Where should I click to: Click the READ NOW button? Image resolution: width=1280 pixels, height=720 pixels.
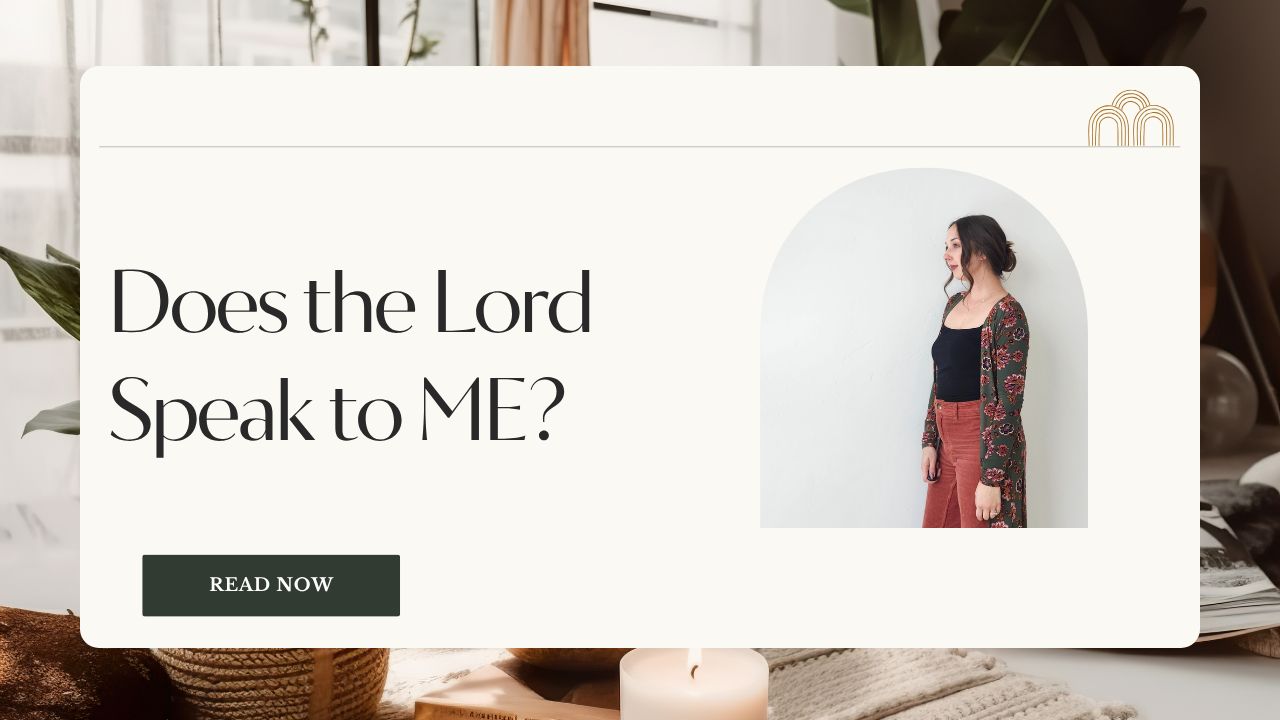[x=271, y=585]
